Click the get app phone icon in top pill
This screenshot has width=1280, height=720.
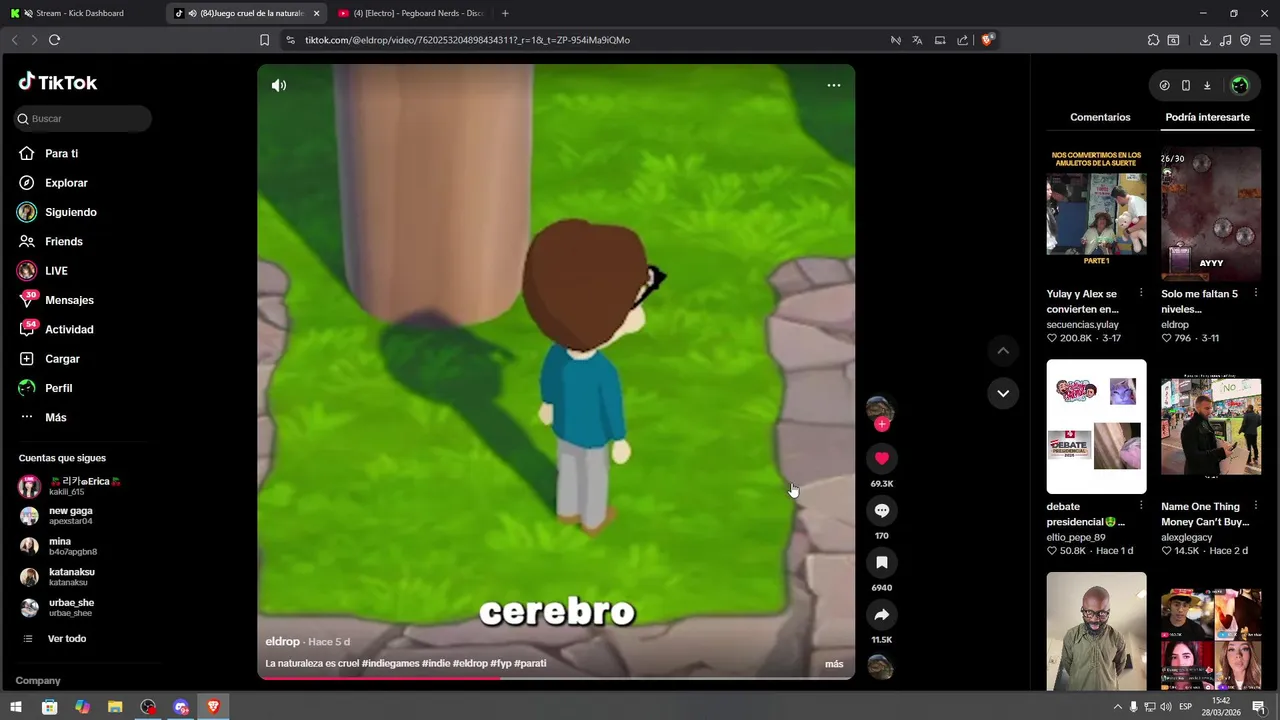pos(1186,85)
